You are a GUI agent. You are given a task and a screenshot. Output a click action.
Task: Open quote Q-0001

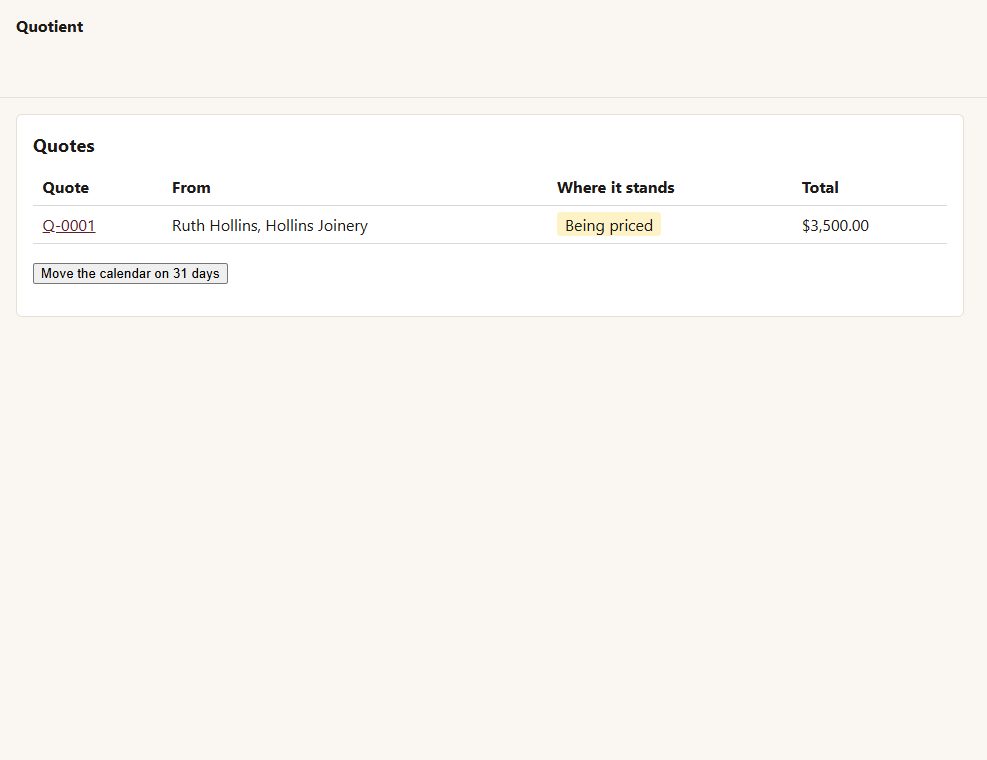(x=69, y=225)
